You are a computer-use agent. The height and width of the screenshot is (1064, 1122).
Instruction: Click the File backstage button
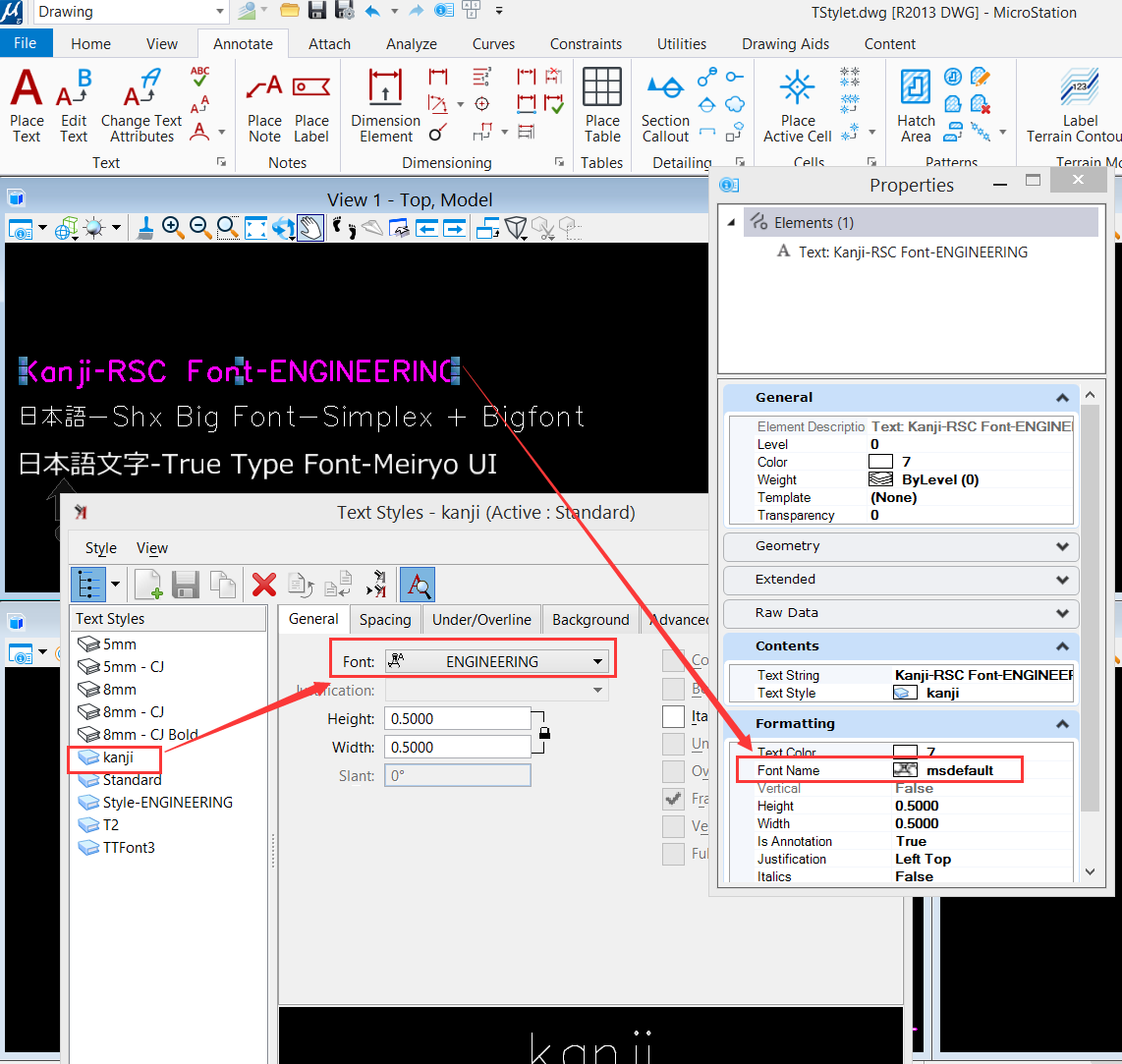click(25, 43)
